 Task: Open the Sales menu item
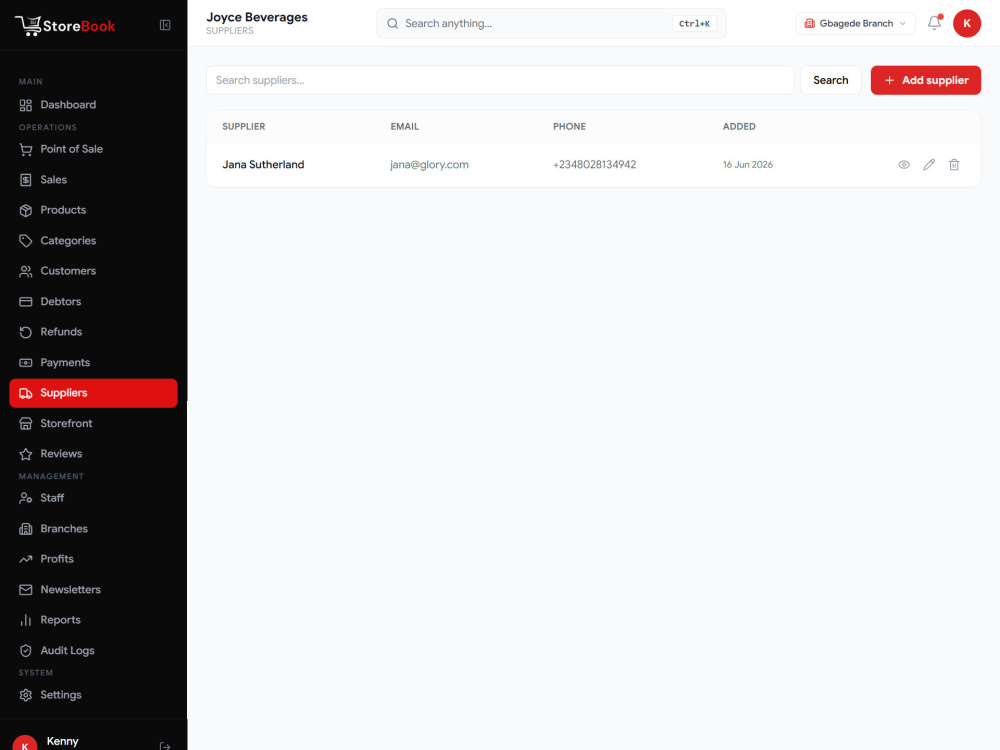(93, 179)
